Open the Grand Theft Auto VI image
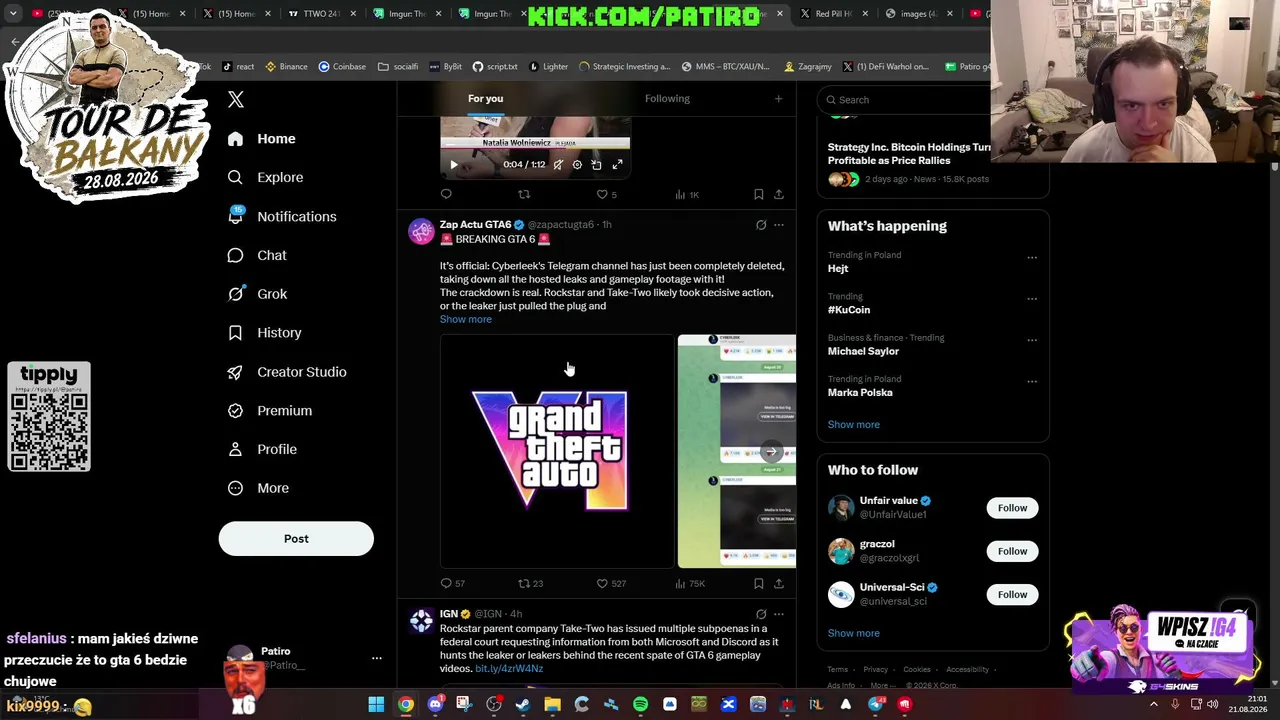The image size is (1280, 720). point(557,451)
